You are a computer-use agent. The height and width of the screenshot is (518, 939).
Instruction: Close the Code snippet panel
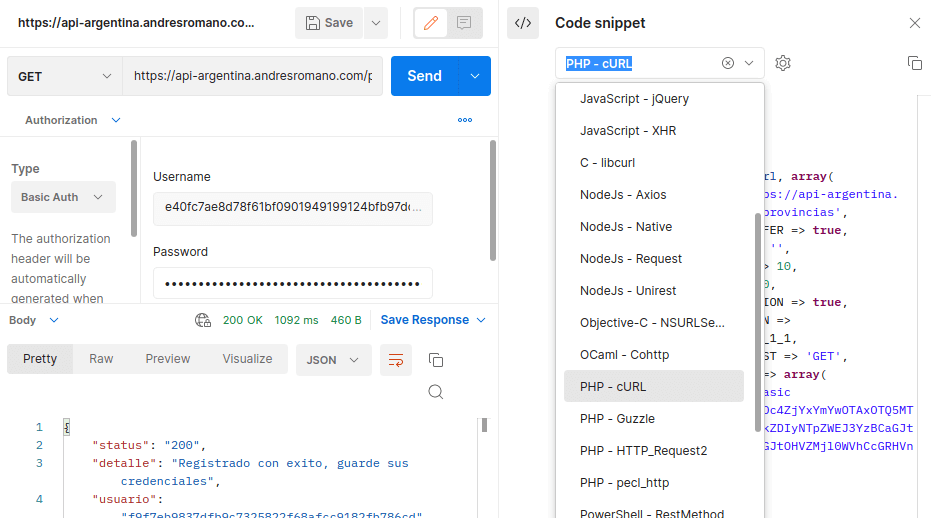(x=914, y=23)
